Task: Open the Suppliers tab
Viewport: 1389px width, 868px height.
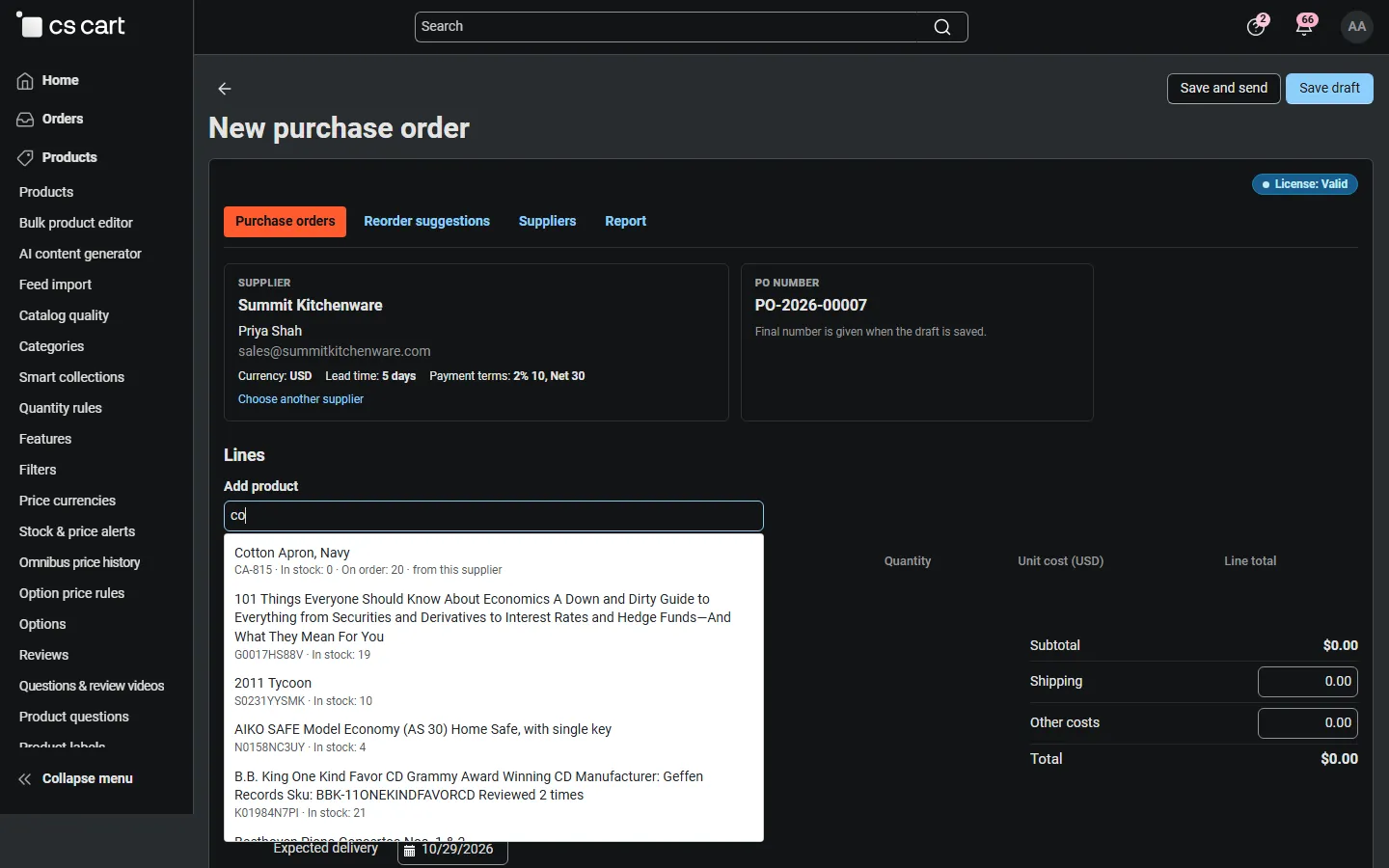Action: click(x=547, y=222)
